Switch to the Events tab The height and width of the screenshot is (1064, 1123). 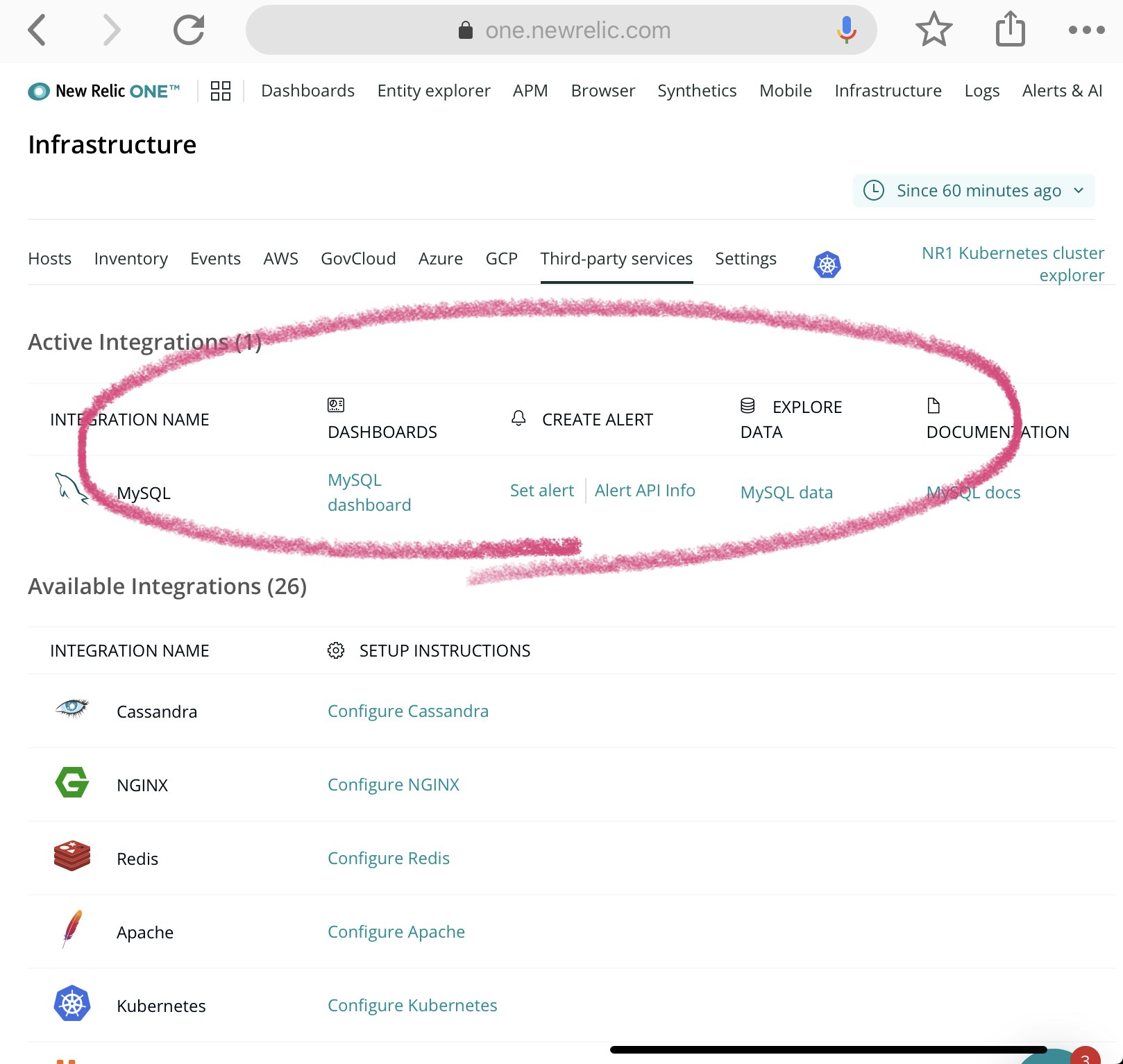point(215,259)
